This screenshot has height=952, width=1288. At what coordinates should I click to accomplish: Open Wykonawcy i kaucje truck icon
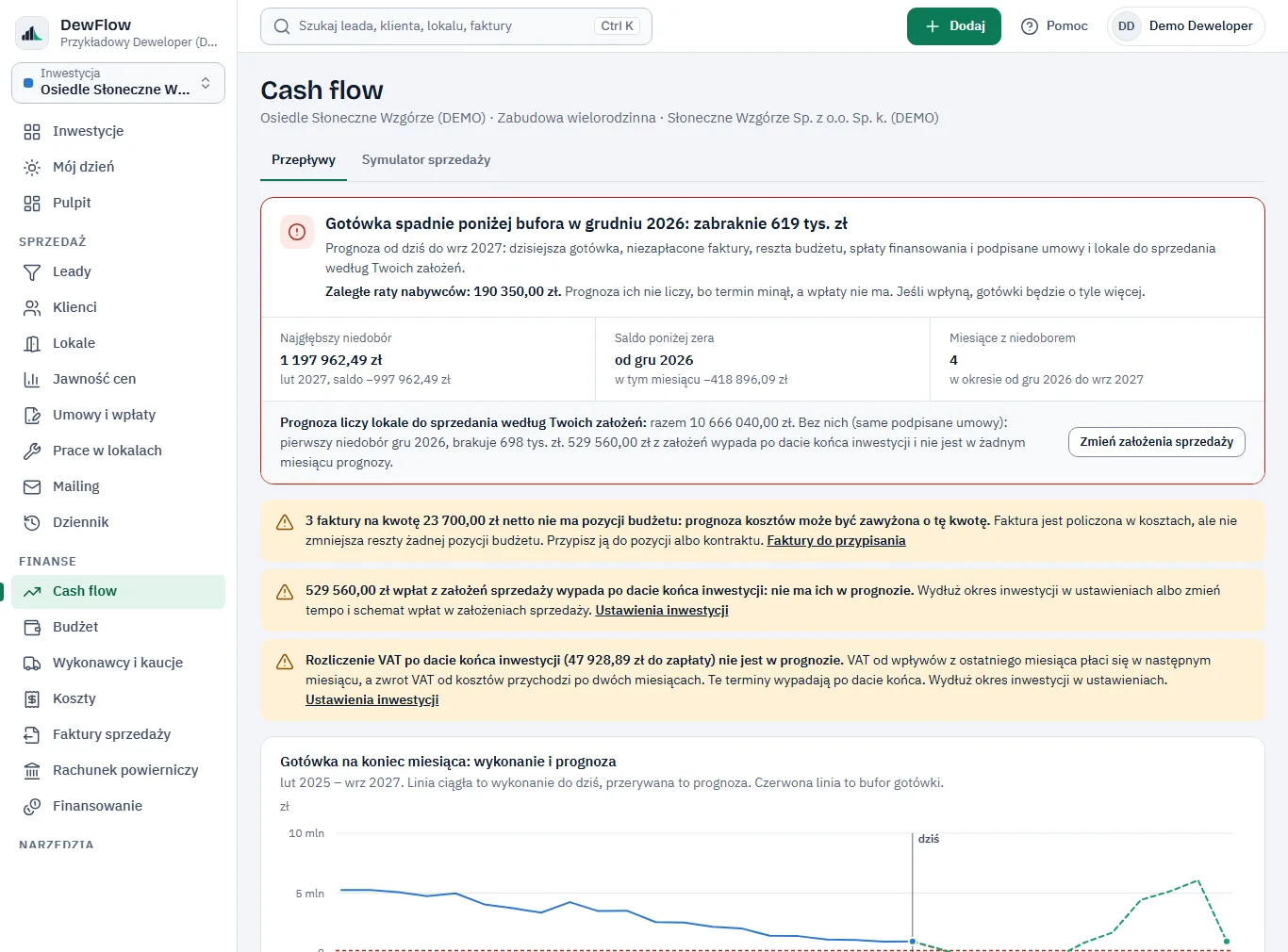tap(32, 663)
